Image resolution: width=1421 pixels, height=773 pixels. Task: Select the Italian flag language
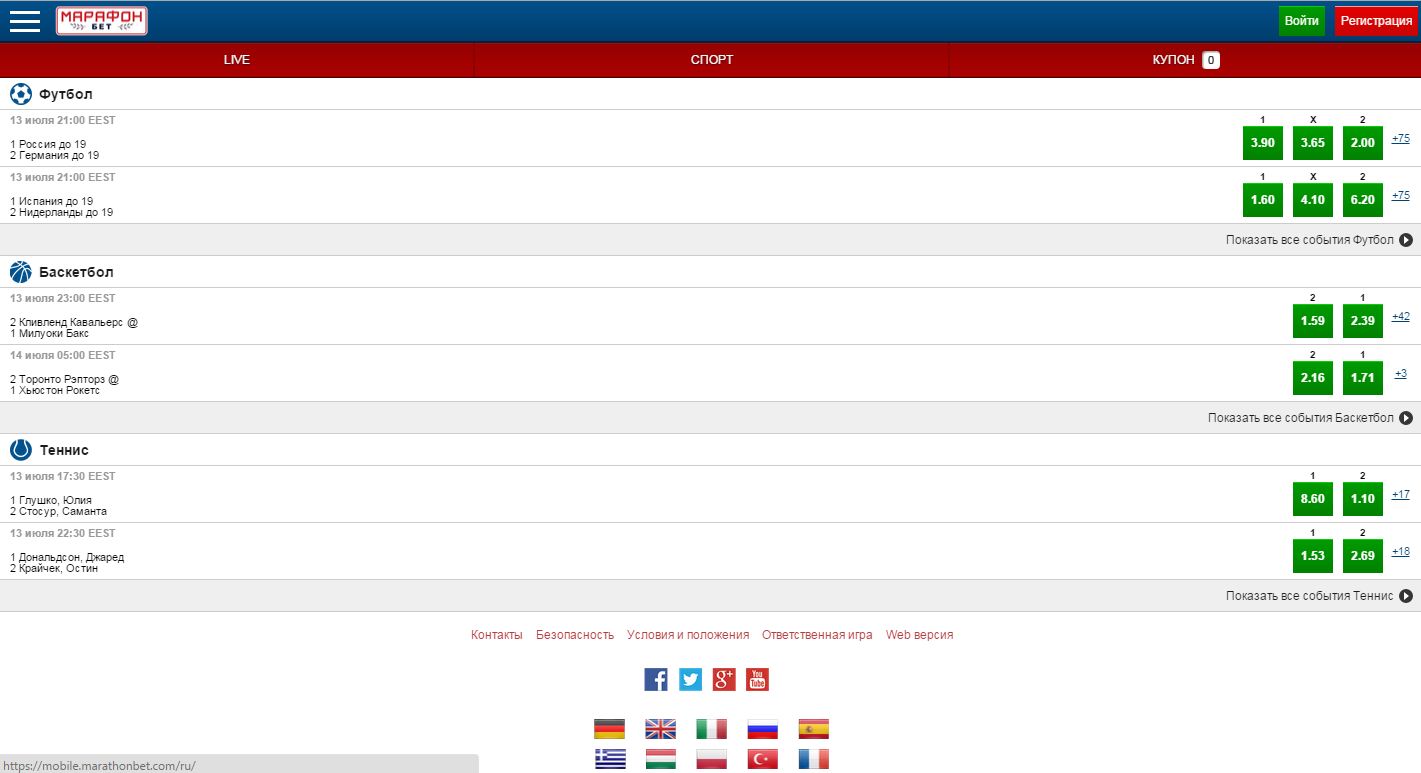[711, 729]
